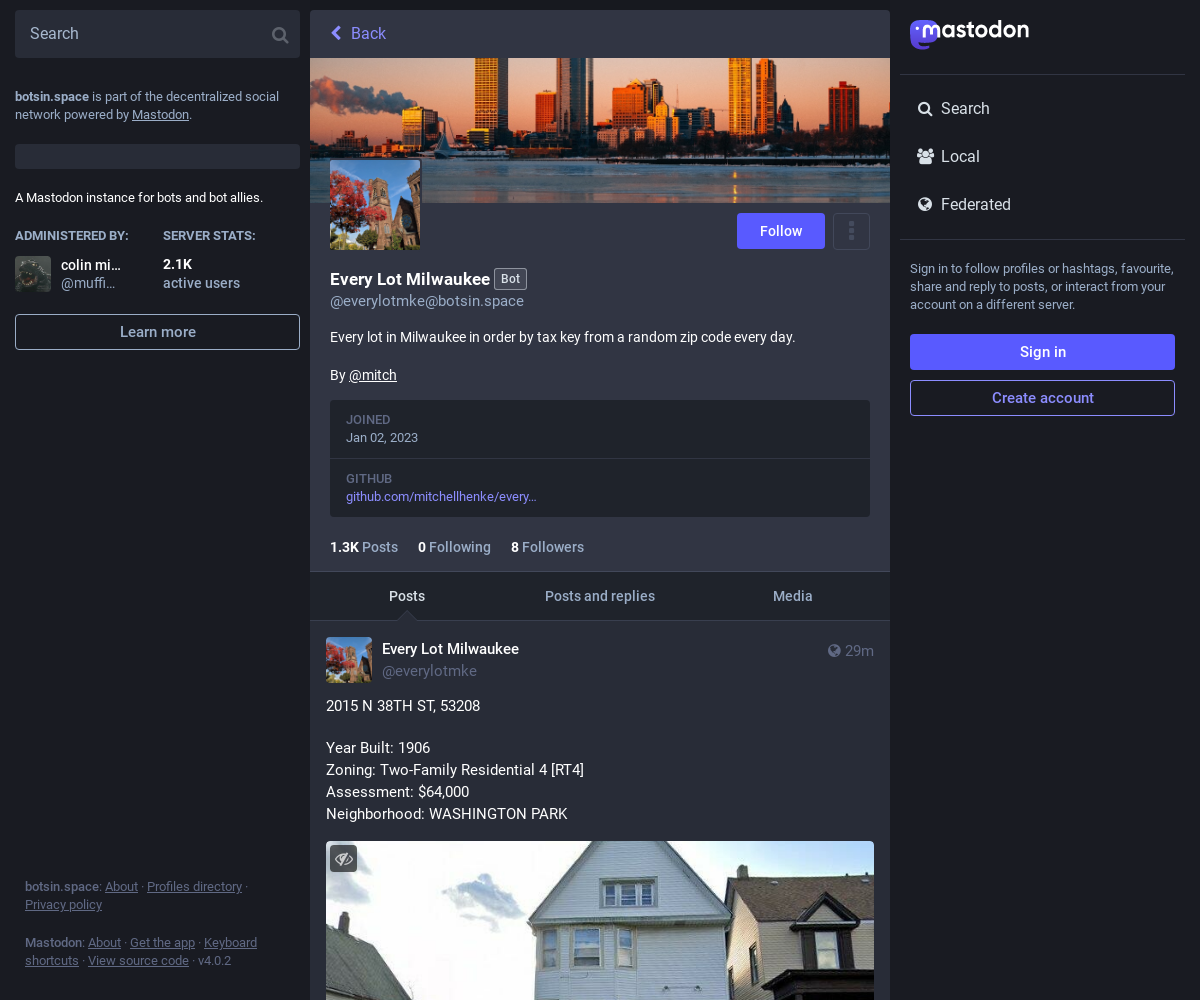1200x1000 pixels.
Task: Follow Every Lot Milwaukee
Action: click(781, 231)
